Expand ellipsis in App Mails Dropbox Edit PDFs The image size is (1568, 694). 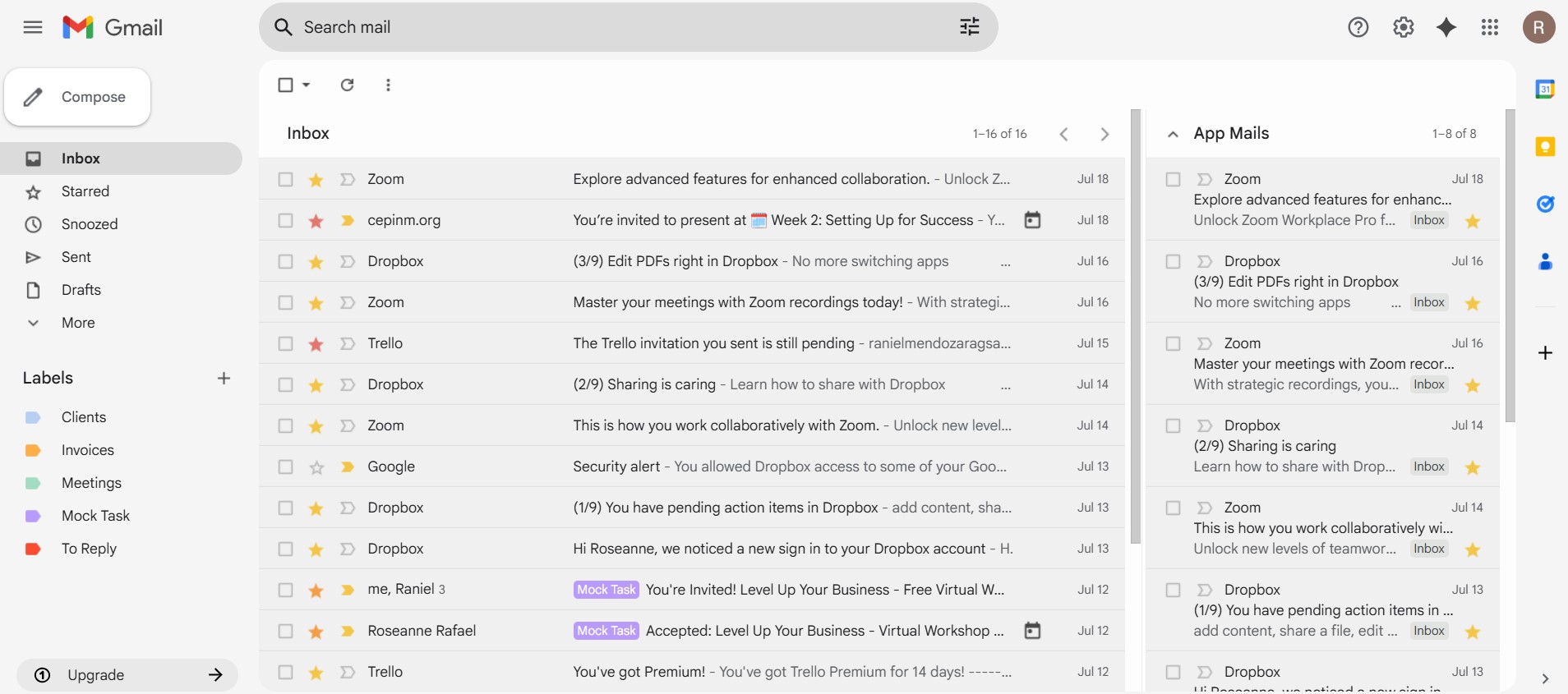point(1395,306)
